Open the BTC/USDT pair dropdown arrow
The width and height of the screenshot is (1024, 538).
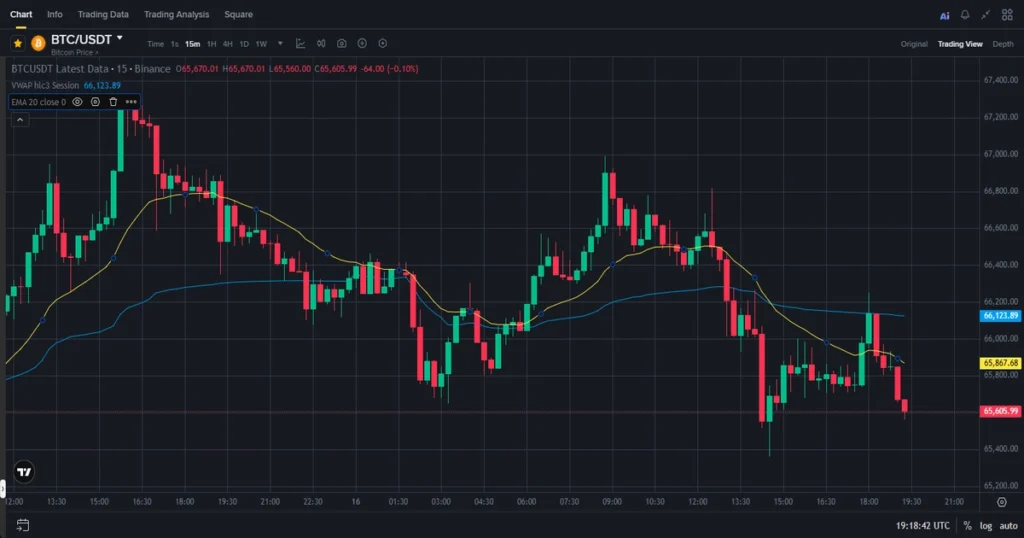tap(120, 39)
